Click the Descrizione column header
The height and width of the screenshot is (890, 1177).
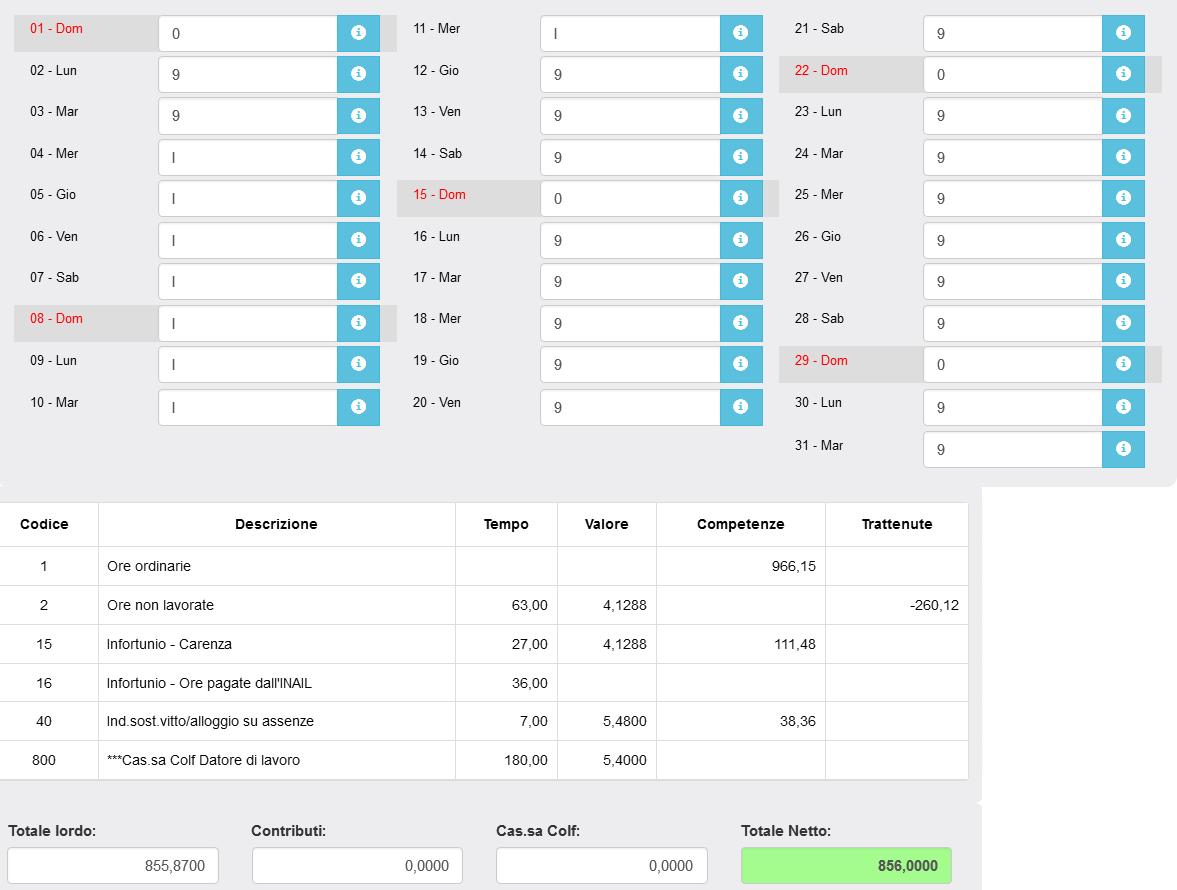pyautogui.click(x=276, y=524)
